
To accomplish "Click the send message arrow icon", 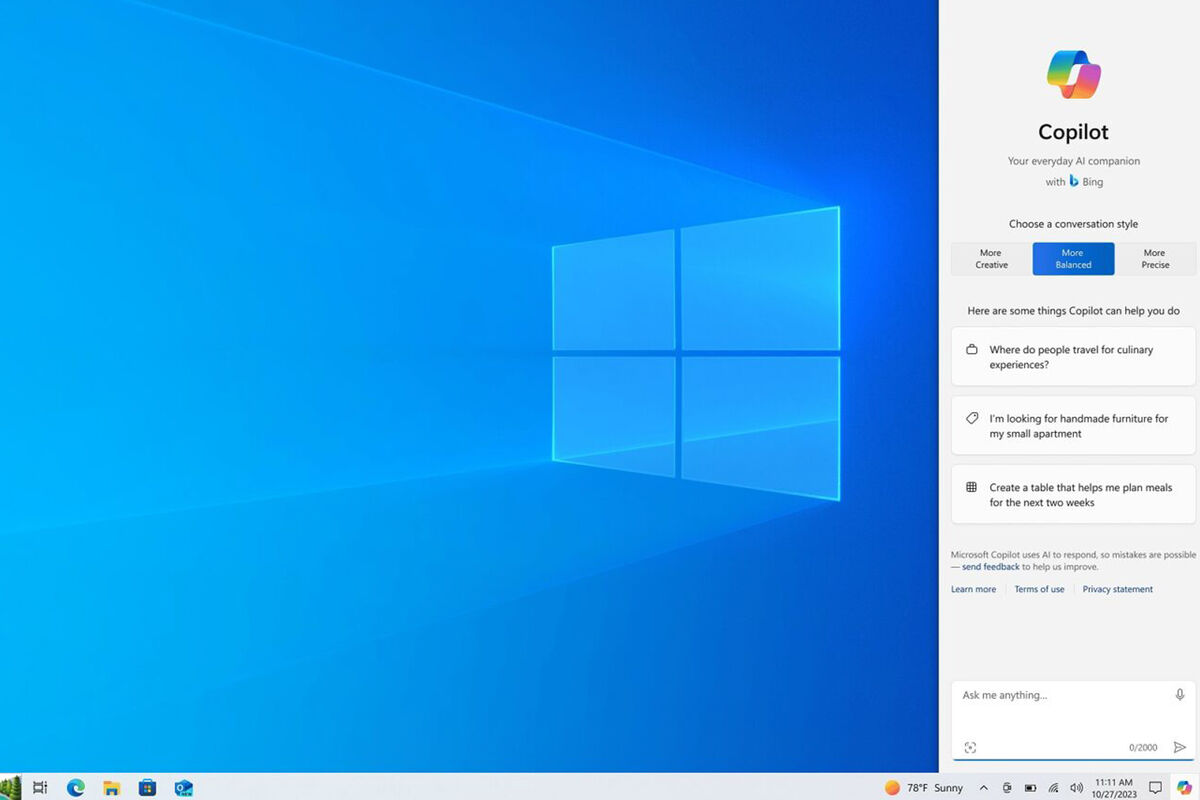I will click(1180, 748).
